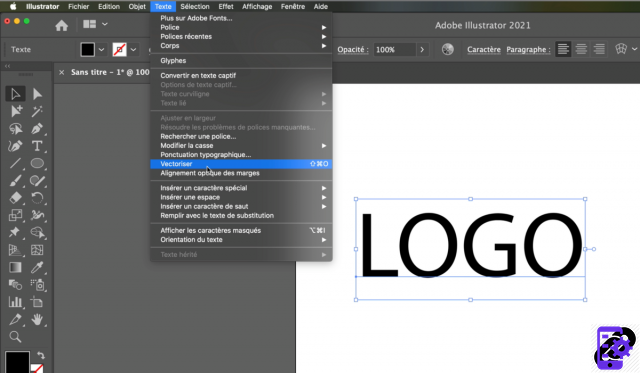Viewport: 640px width, 373px height.
Task: Expand the arrange documents dropdown chevron
Action: click(105, 24)
